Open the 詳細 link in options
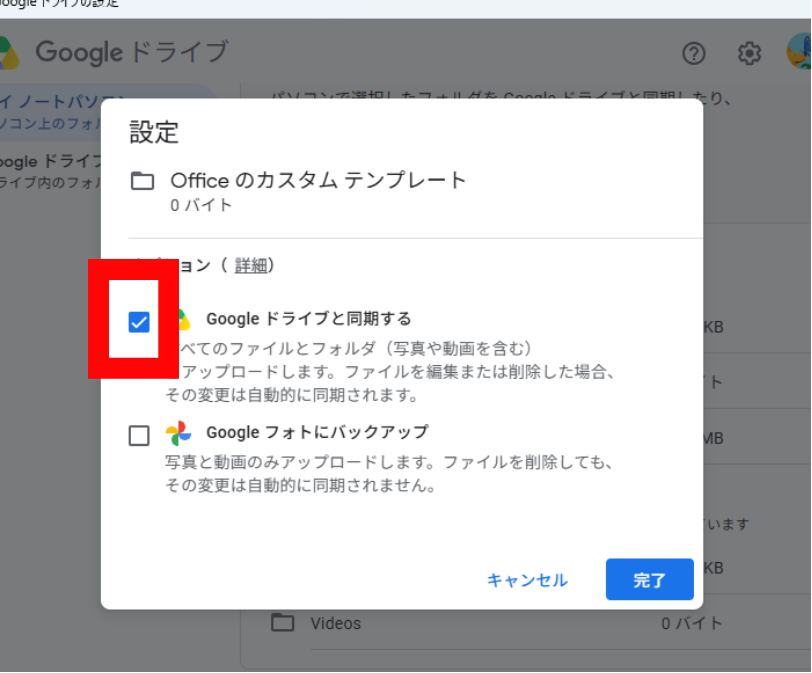Viewport: 812px width, 673px height. pos(251,265)
